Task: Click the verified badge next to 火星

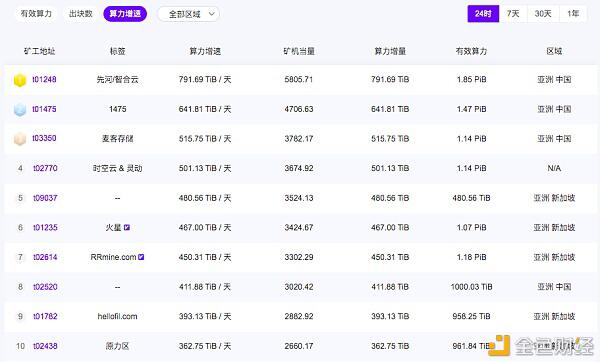Action: click(x=127, y=228)
